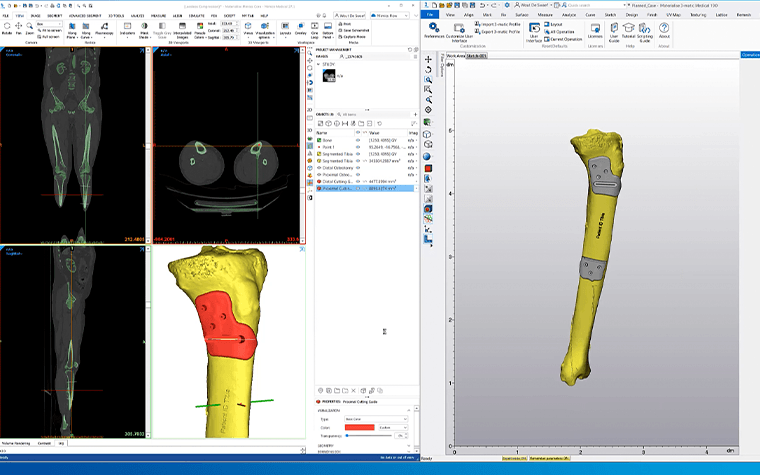Screen dimensions: 760x475
Task: Click the Transparency slider in Properties
Action: tap(369, 436)
